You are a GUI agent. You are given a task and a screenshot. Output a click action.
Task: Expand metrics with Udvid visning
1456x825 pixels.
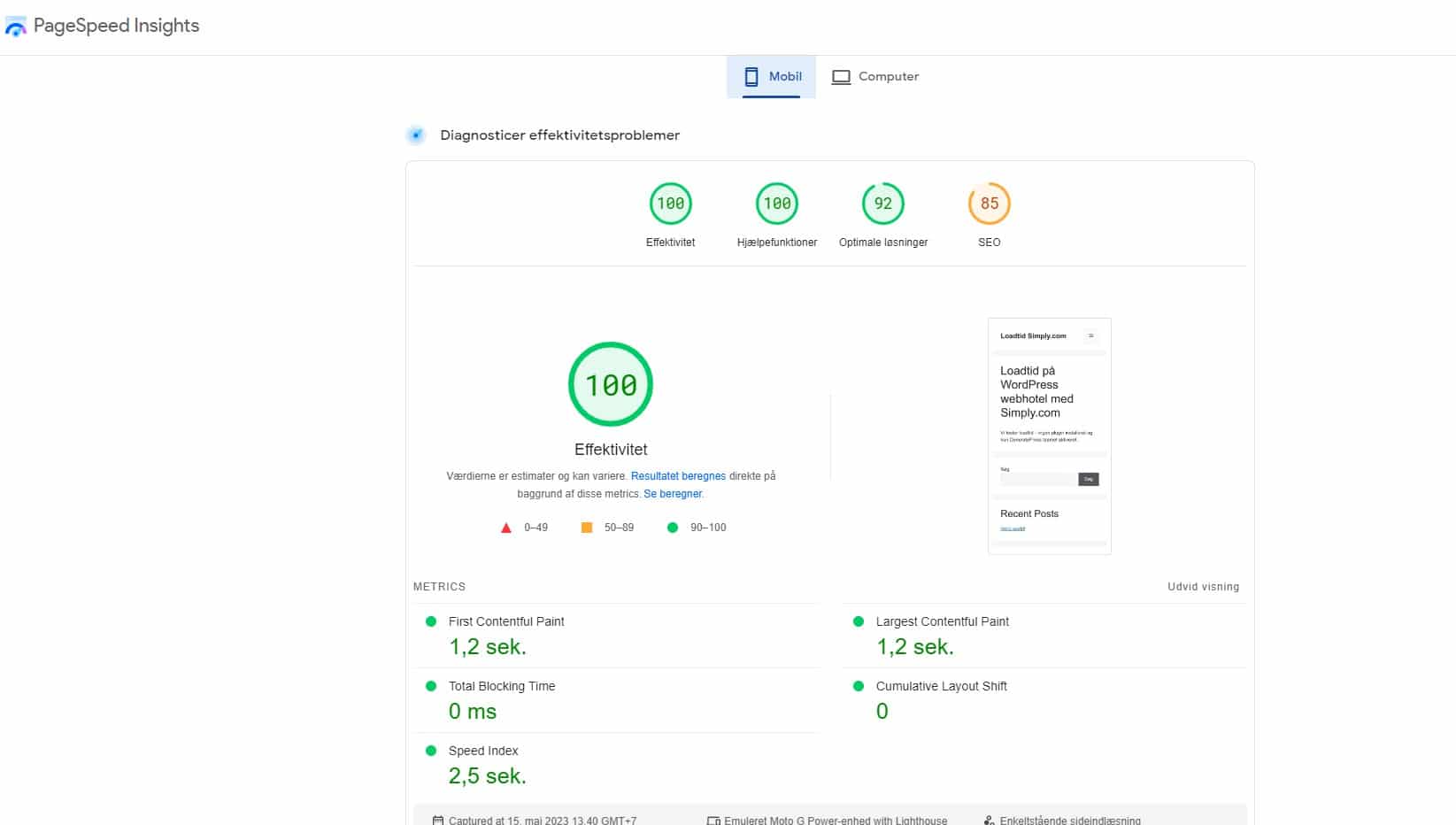1203,587
